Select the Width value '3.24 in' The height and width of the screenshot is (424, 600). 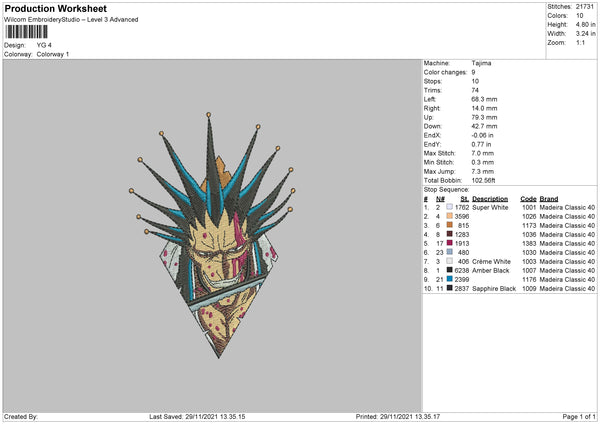tap(585, 34)
